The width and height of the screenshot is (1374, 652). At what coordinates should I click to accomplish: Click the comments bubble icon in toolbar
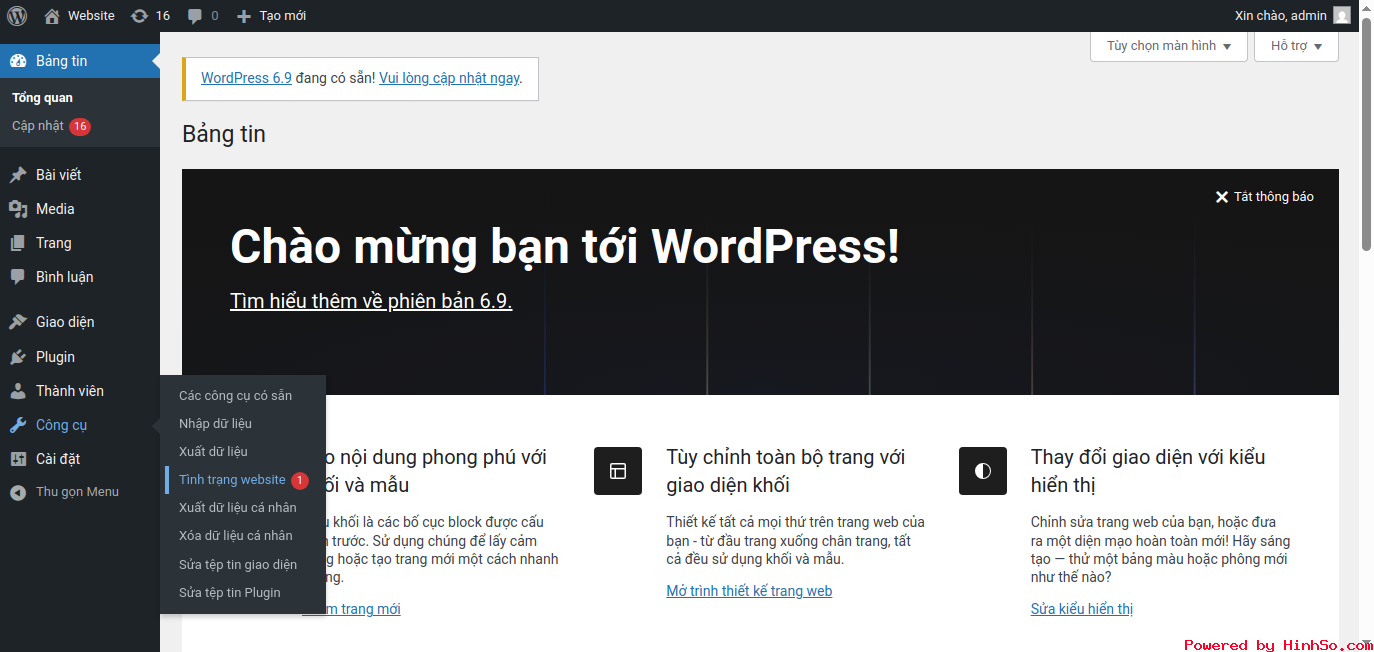[x=195, y=16]
